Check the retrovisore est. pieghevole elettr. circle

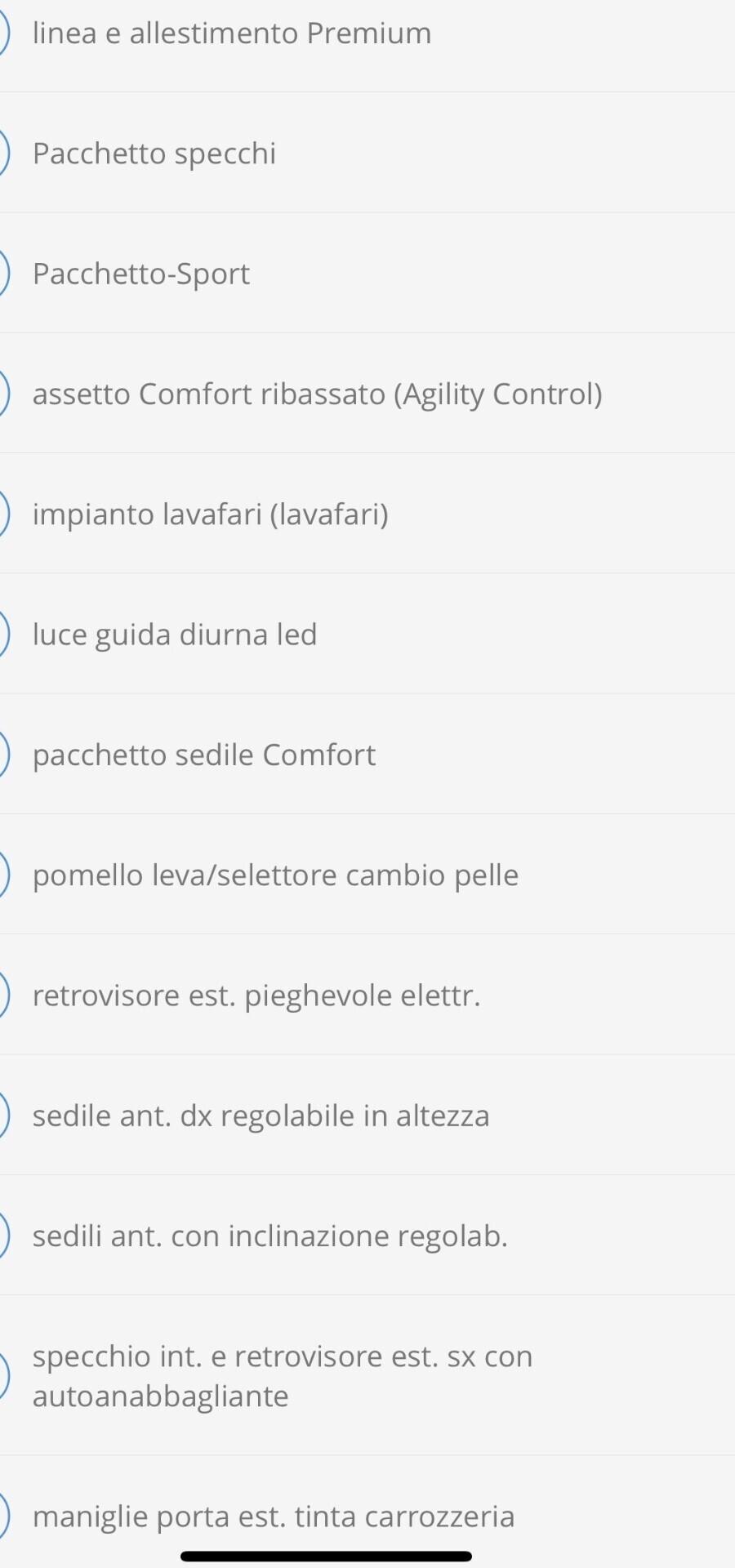point(3,996)
